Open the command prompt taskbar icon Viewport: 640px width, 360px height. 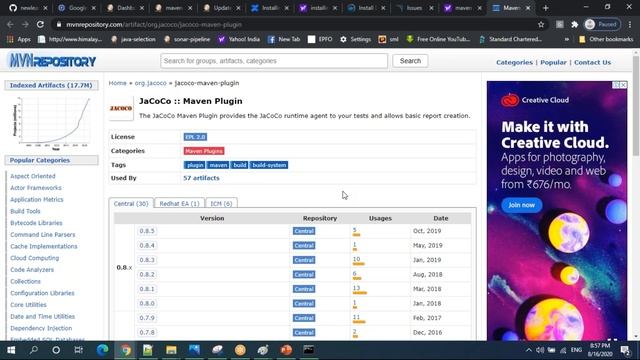(x=309, y=350)
